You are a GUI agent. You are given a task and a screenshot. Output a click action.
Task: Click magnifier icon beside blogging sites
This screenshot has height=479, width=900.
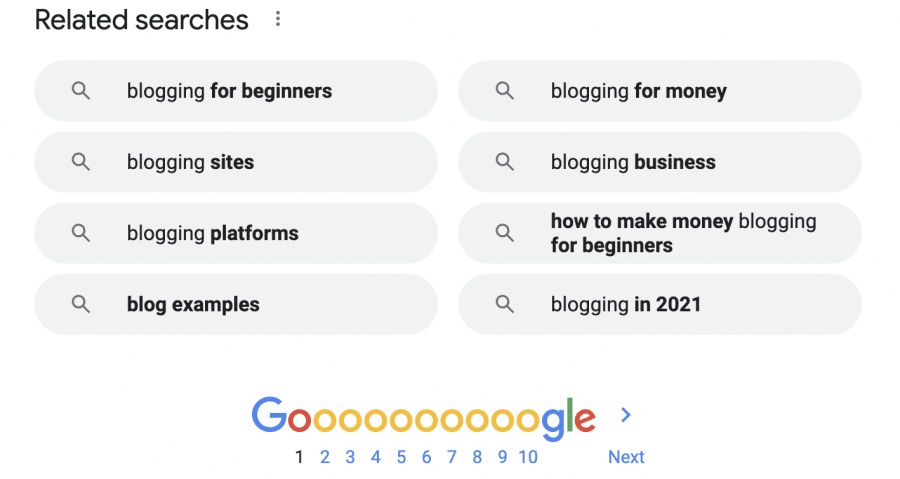pos(80,162)
